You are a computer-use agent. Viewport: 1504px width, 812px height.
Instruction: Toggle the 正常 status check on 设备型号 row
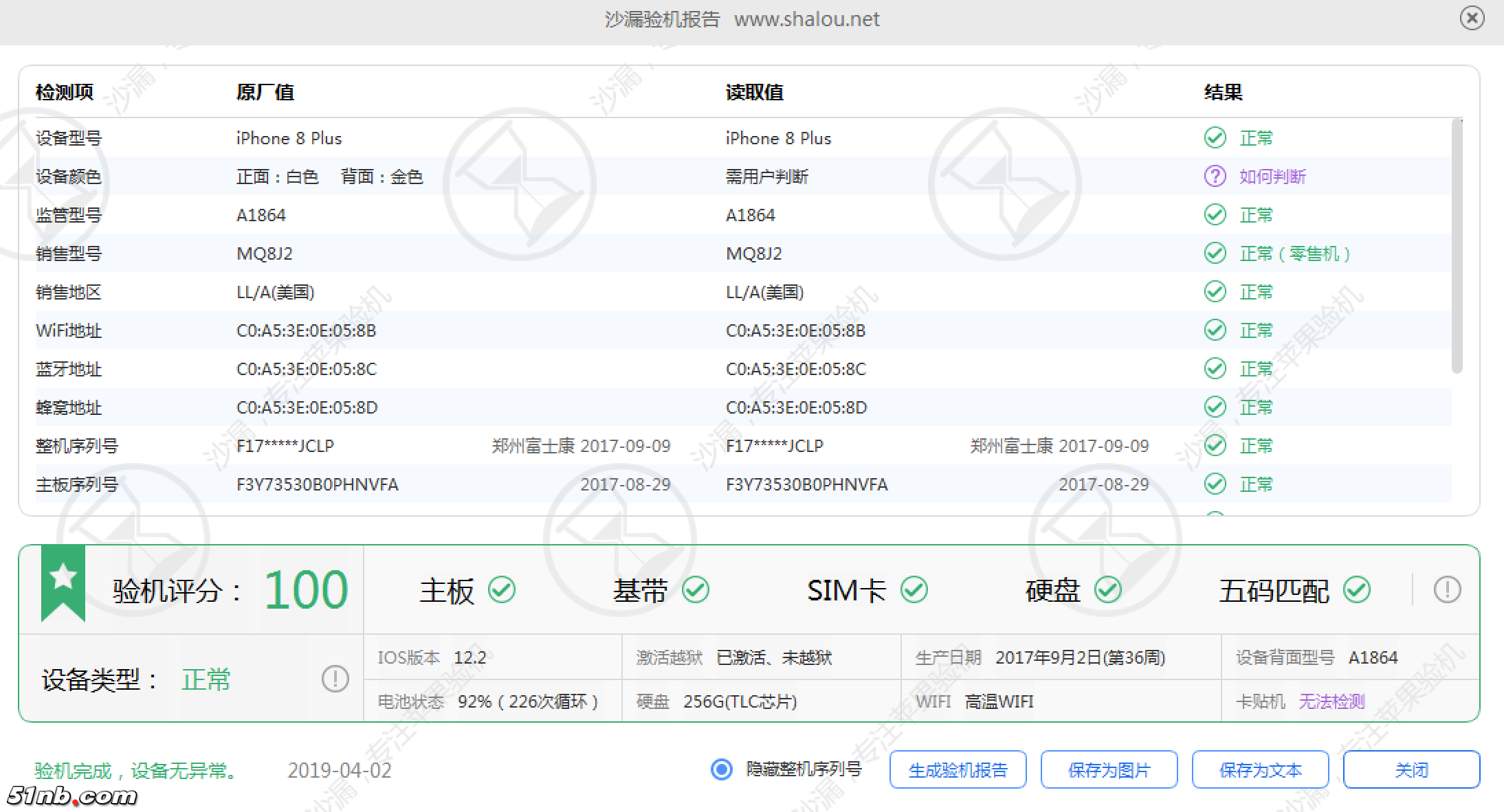coord(1215,137)
